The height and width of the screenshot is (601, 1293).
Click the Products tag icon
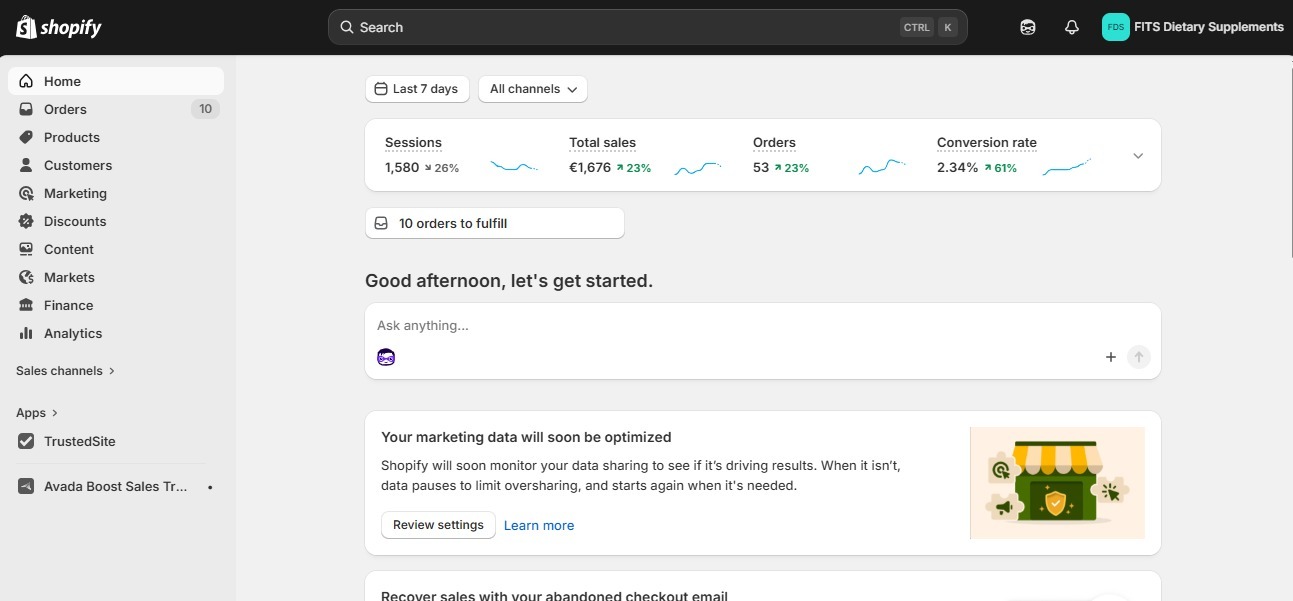coord(26,137)
